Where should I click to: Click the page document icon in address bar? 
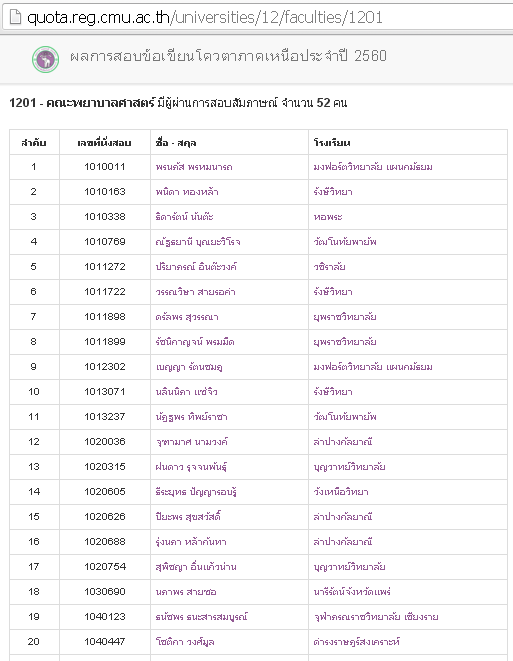(x=15, y=17)
